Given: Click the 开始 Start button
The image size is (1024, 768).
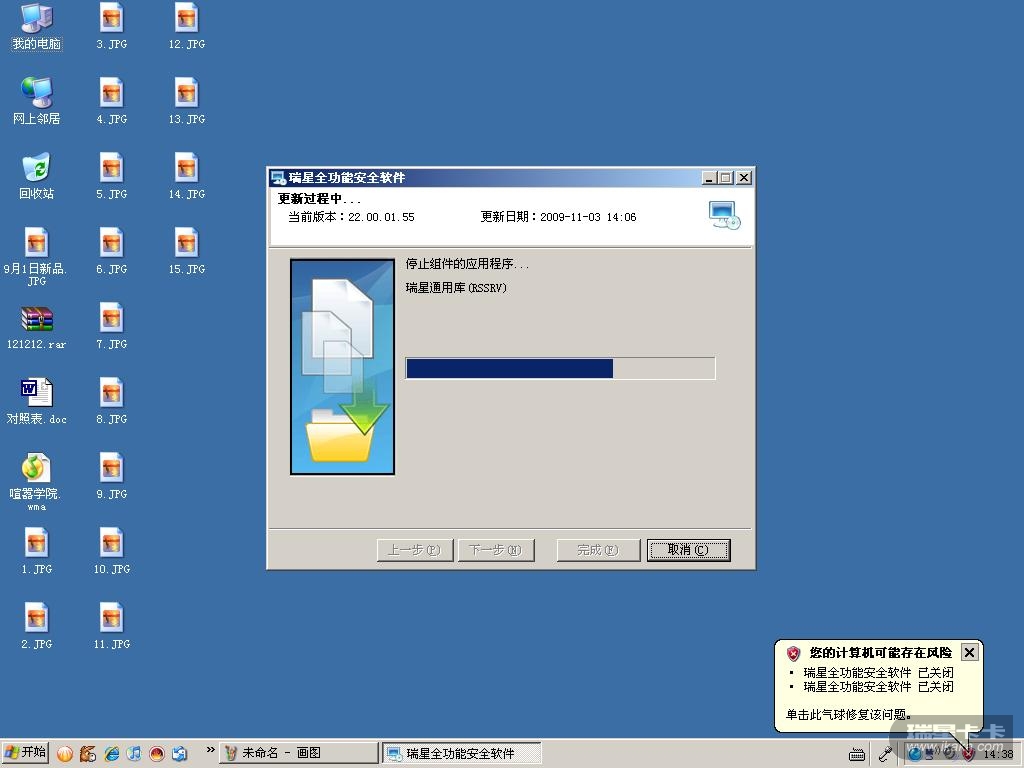Looking at the screenshot, I should [x=25, y=753].
